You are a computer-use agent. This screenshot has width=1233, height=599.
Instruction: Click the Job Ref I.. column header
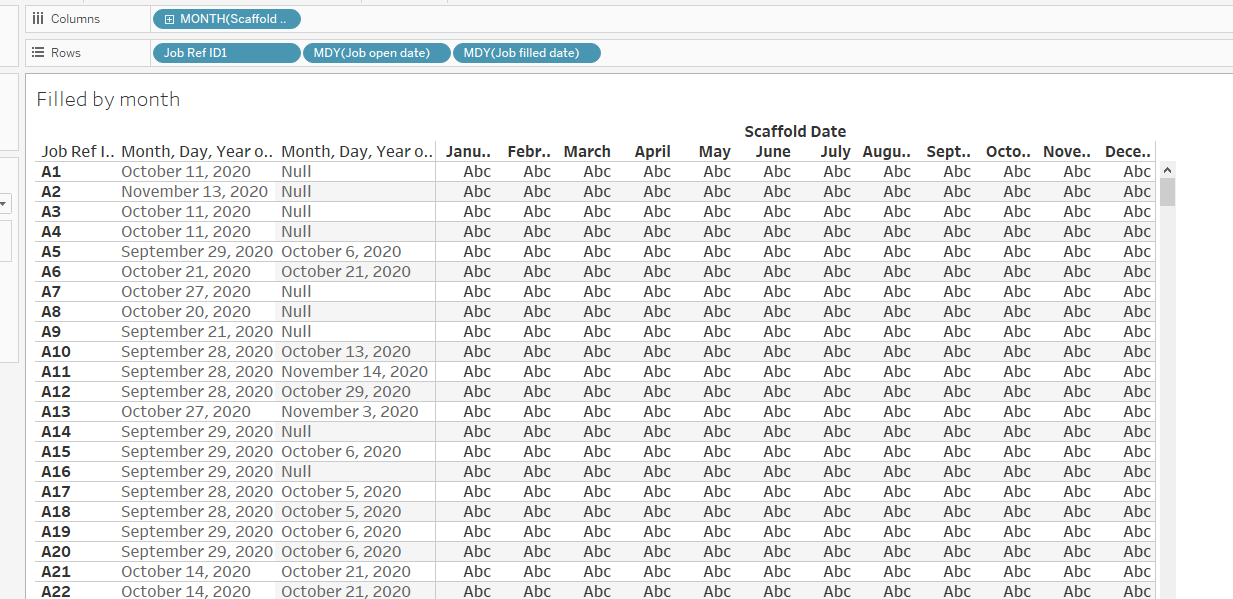coord(74,151)
